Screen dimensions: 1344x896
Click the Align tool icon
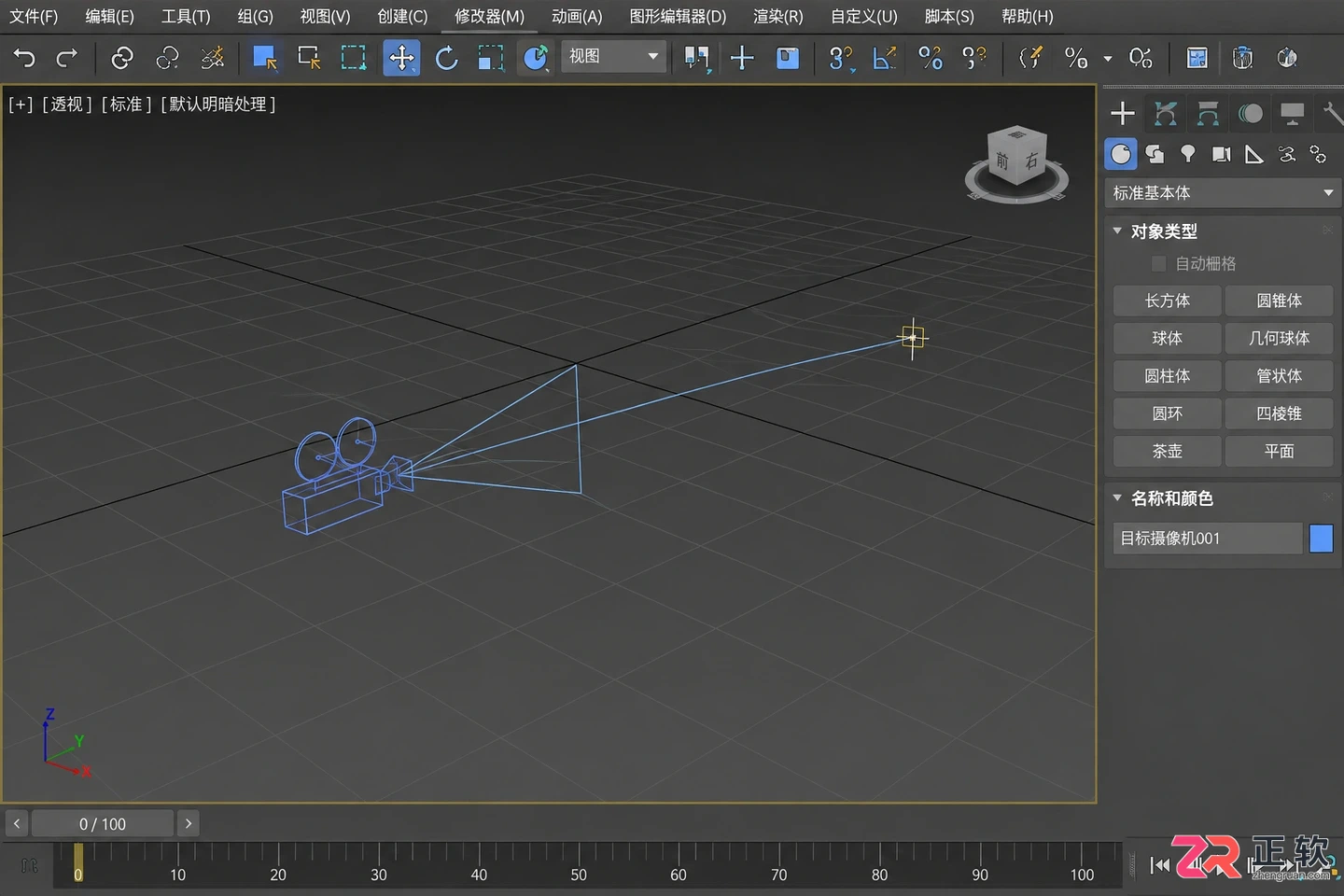tap(1141, 58)
